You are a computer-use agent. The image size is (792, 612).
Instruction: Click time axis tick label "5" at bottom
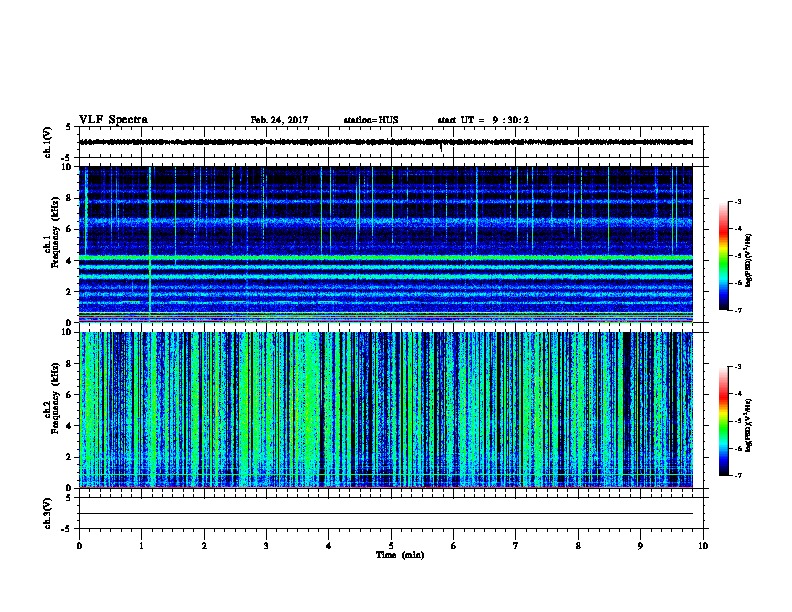(x=391, y=546)
